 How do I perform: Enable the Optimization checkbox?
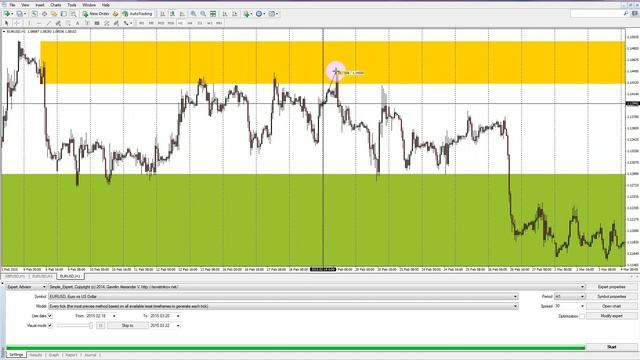click(x=582, y=316)
